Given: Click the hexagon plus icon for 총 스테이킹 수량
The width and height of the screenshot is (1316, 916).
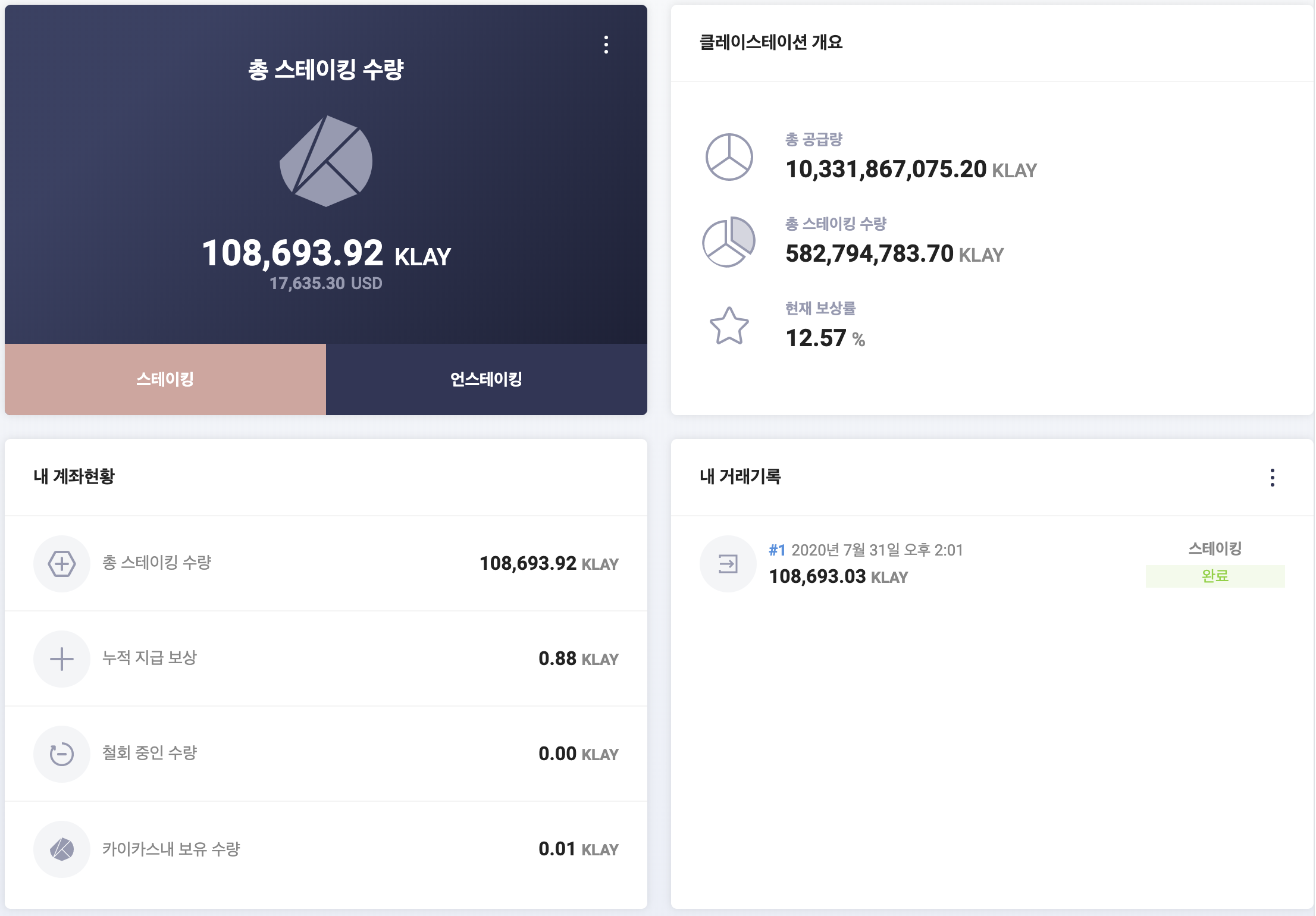Looking at the screenshot, I should click(x=62, y=563).
